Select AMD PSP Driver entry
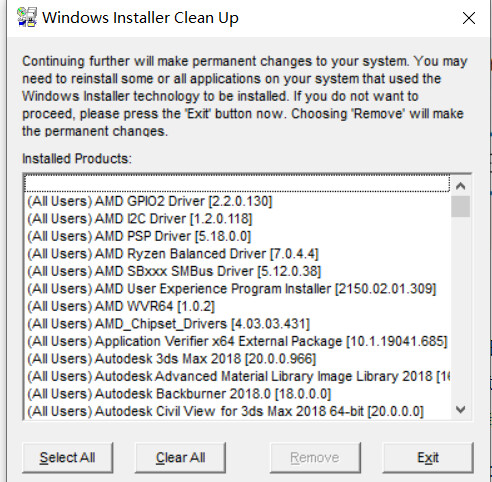492x482 pixels. click(x=237, y=236)
